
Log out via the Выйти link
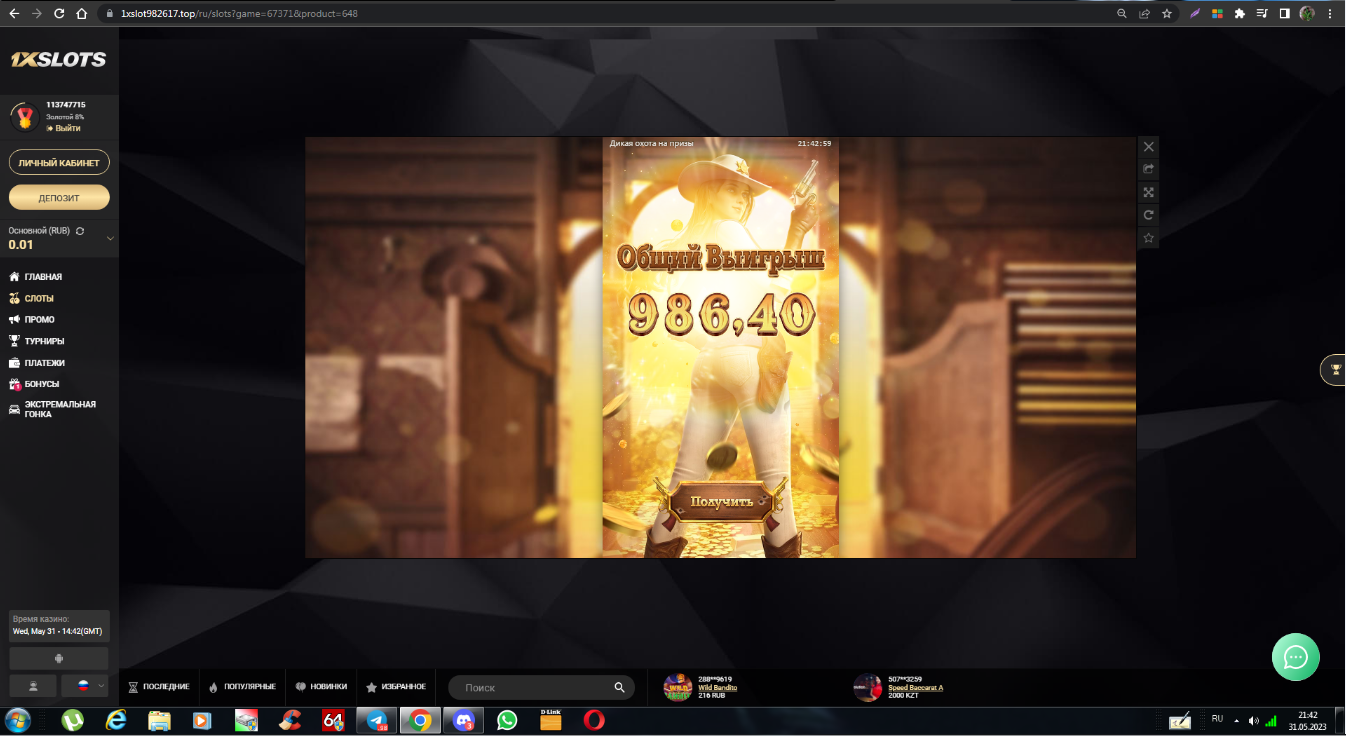tap(63, 129)
